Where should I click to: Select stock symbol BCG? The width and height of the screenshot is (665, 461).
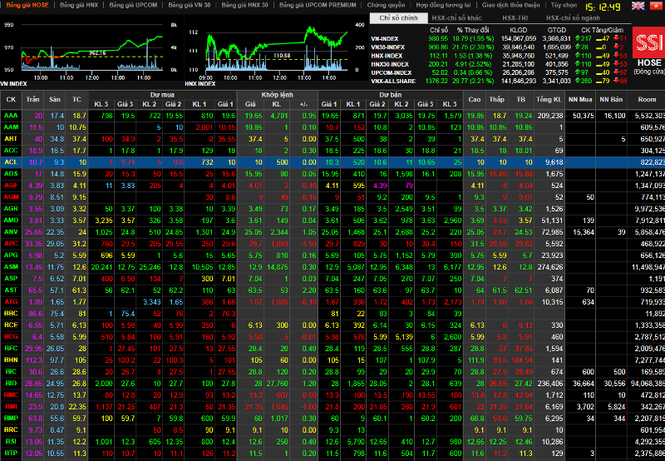pos(11,337)
